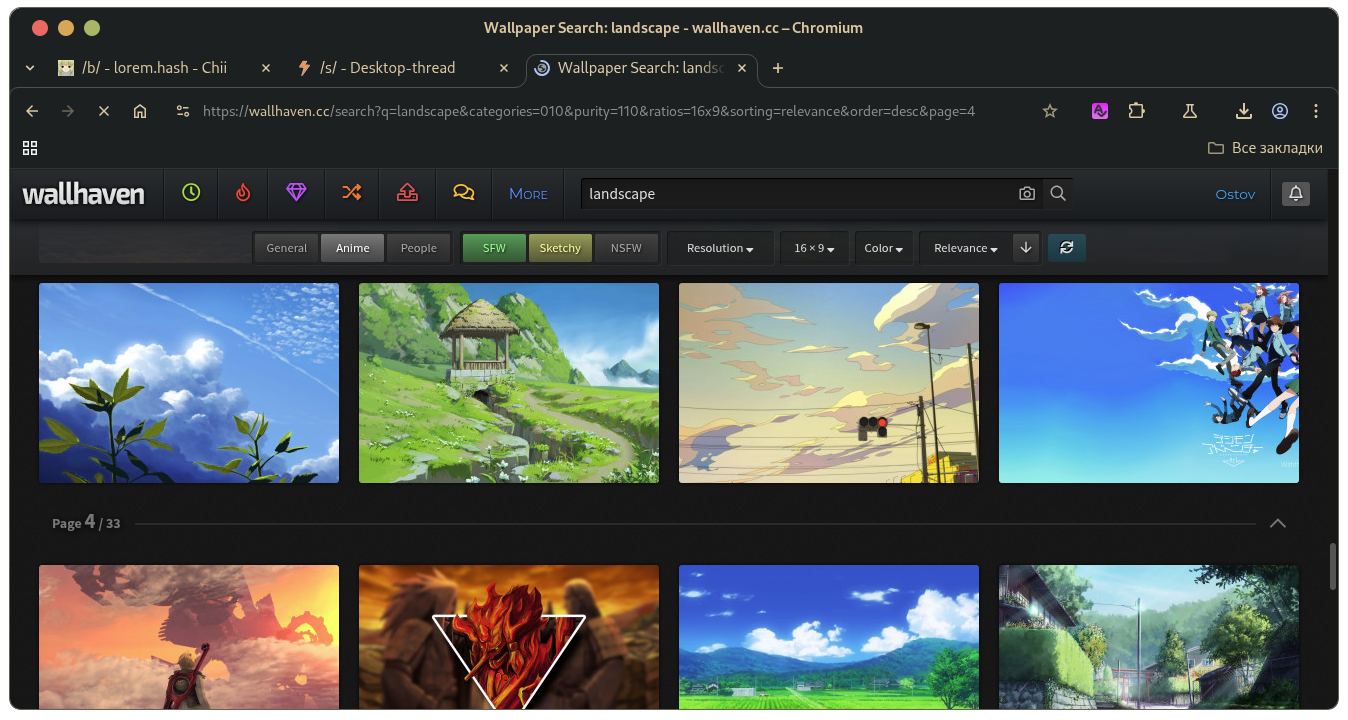Click the refresh search results button
Image resolution: width=1348 pixels, height=720 pixels.
pos(1066,248)
